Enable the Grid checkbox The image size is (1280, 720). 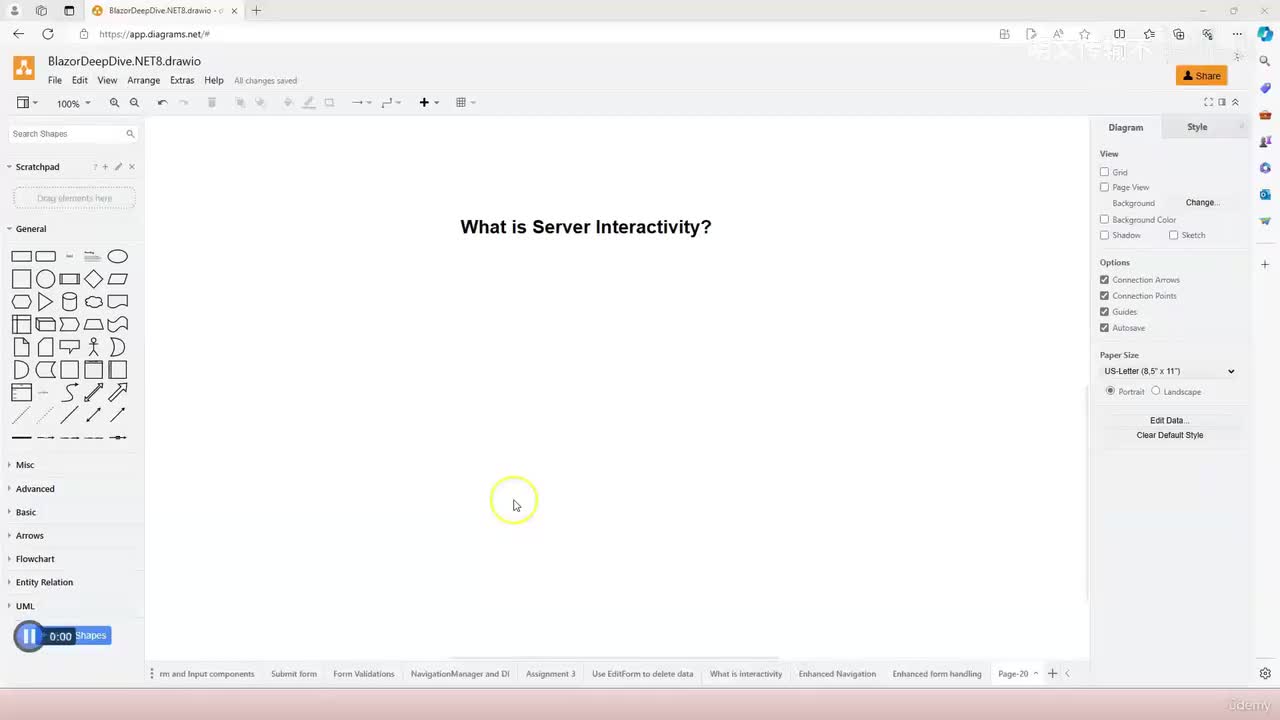pos(1104,172)
